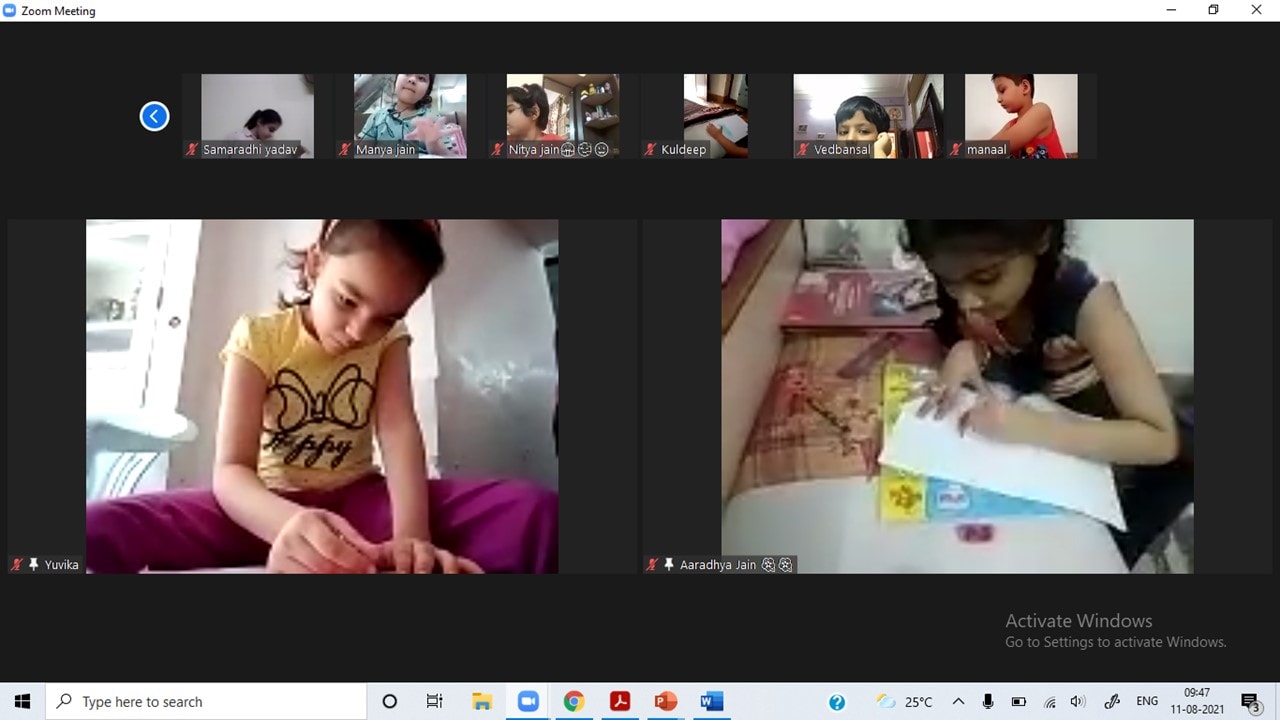
Task: Click muted mic icon on manaal
Action: [x=956, y=150]
